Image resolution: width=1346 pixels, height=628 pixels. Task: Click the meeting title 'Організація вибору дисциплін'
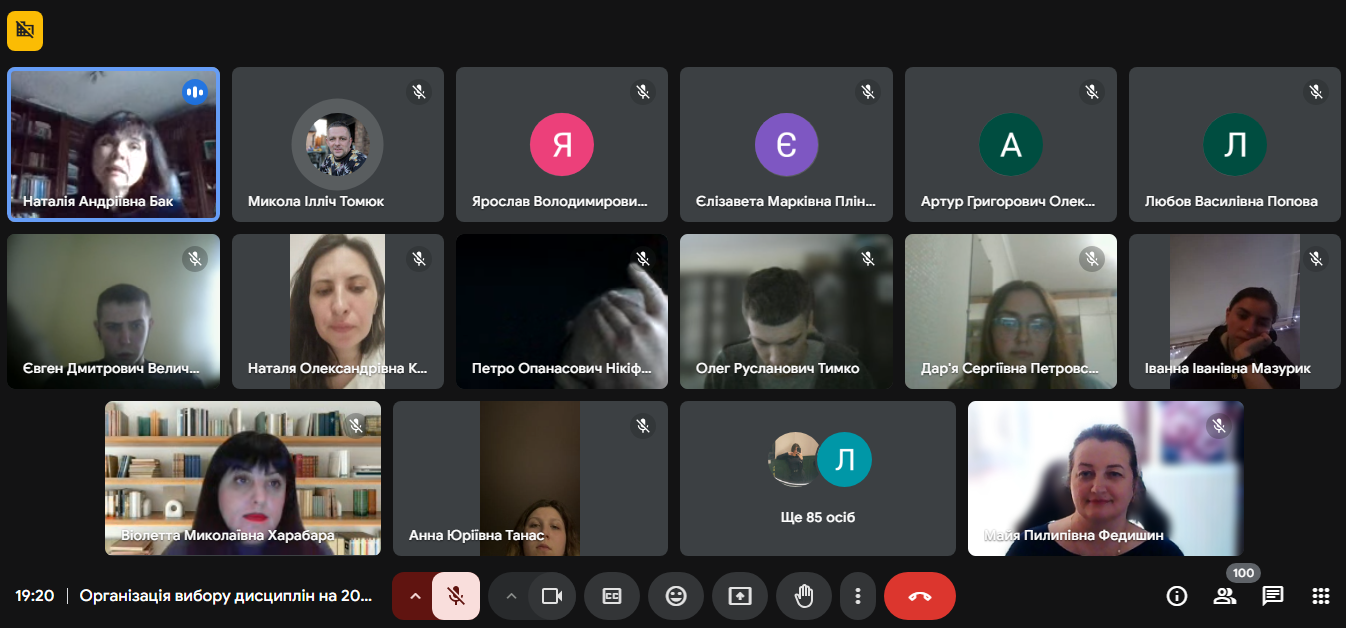(225, 596)
